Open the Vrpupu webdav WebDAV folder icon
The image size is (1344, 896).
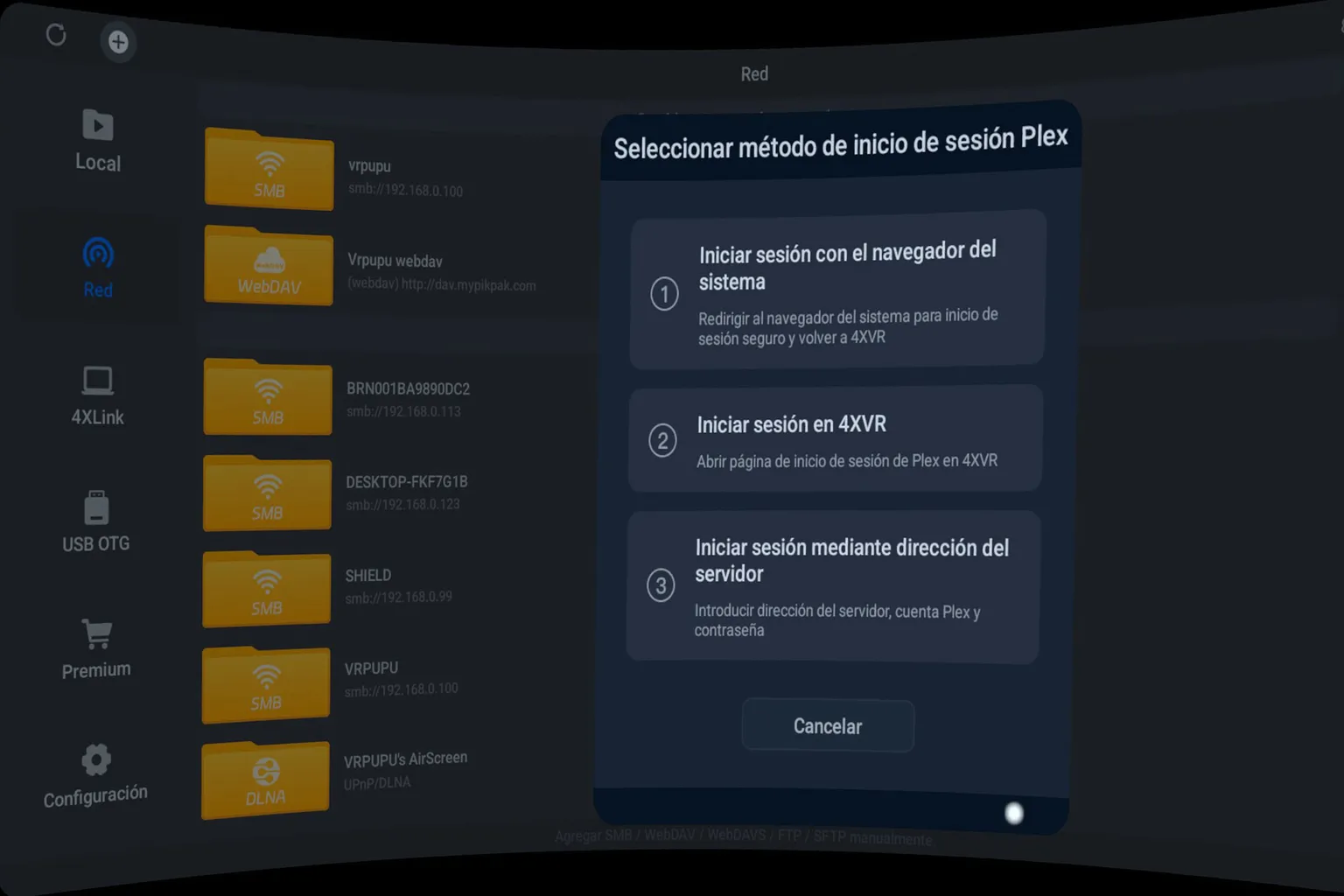pyautogui.click(x=269, y=266)
